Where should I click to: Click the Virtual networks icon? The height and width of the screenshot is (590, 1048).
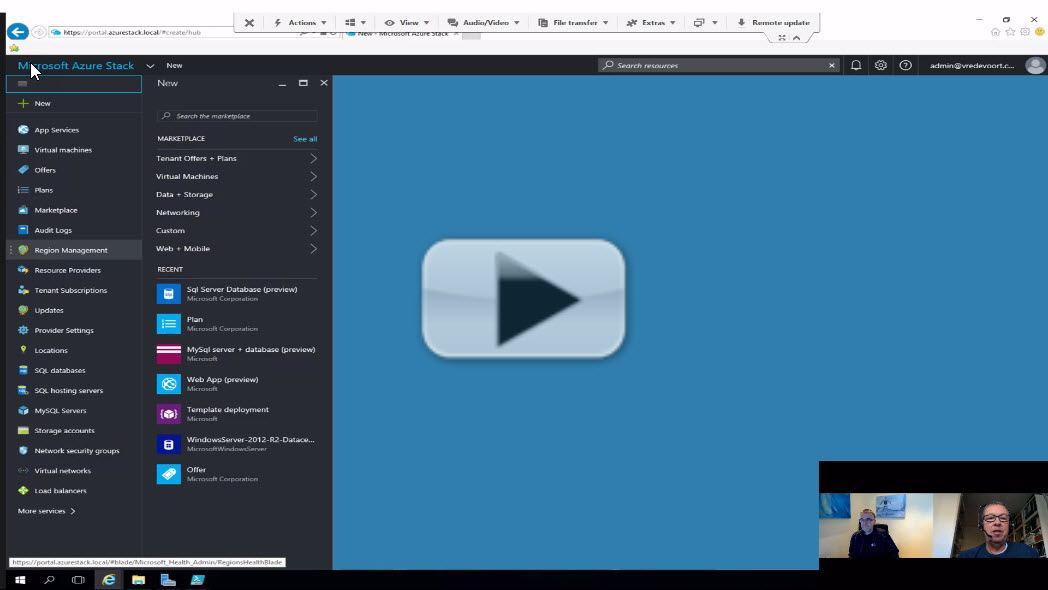23,470
